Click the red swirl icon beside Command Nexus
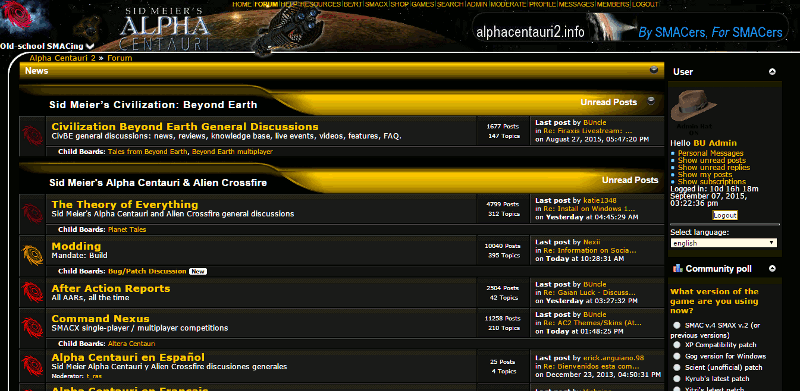800x391 pixels. tap(32, 327)
